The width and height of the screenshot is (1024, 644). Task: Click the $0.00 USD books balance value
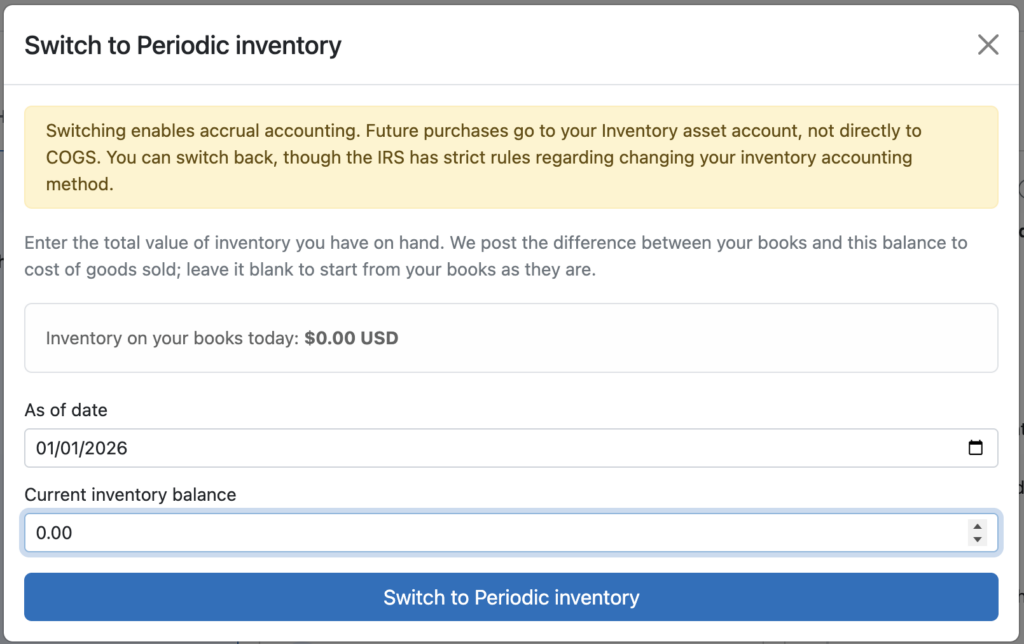click(351, 338)
